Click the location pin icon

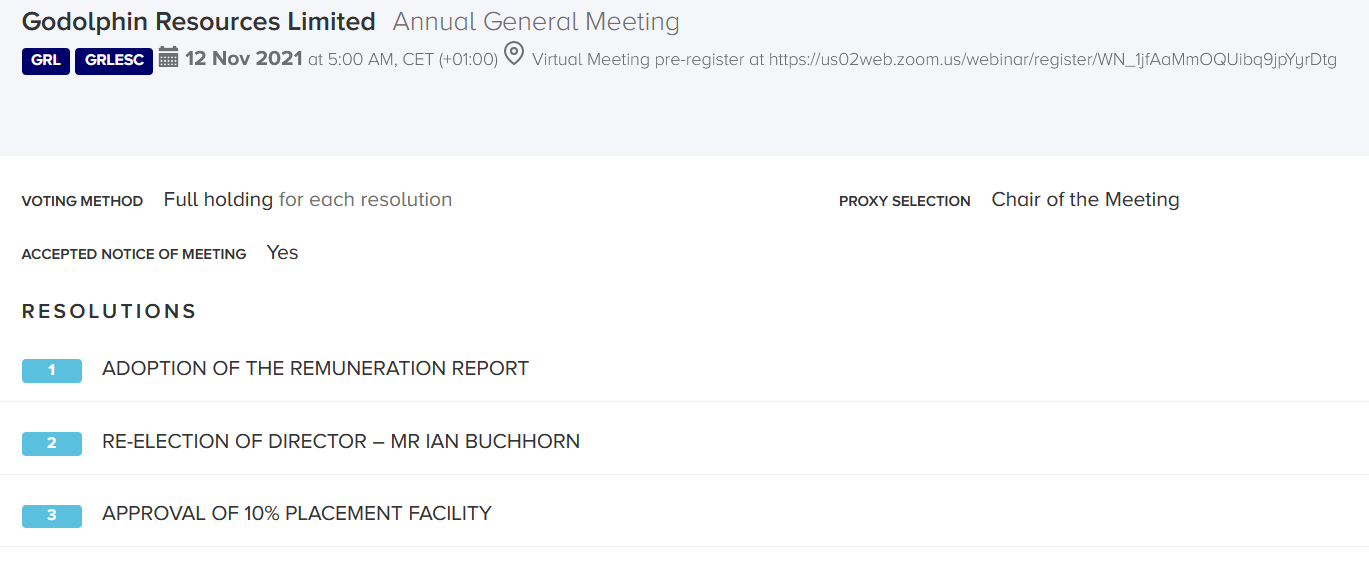tap(514, 54)
